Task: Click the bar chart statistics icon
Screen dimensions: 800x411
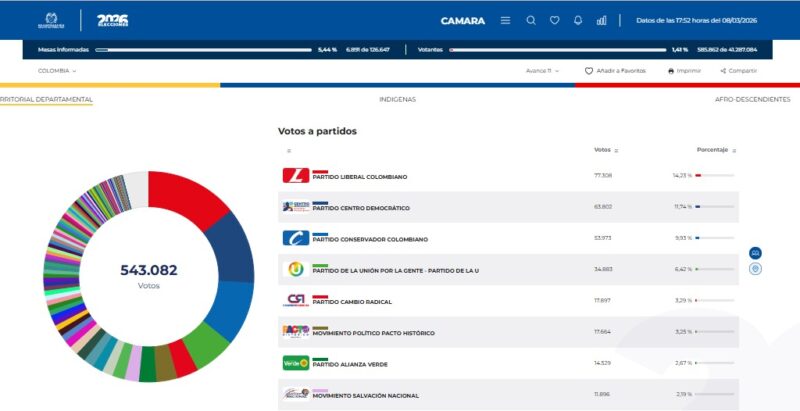Action: 601,20
